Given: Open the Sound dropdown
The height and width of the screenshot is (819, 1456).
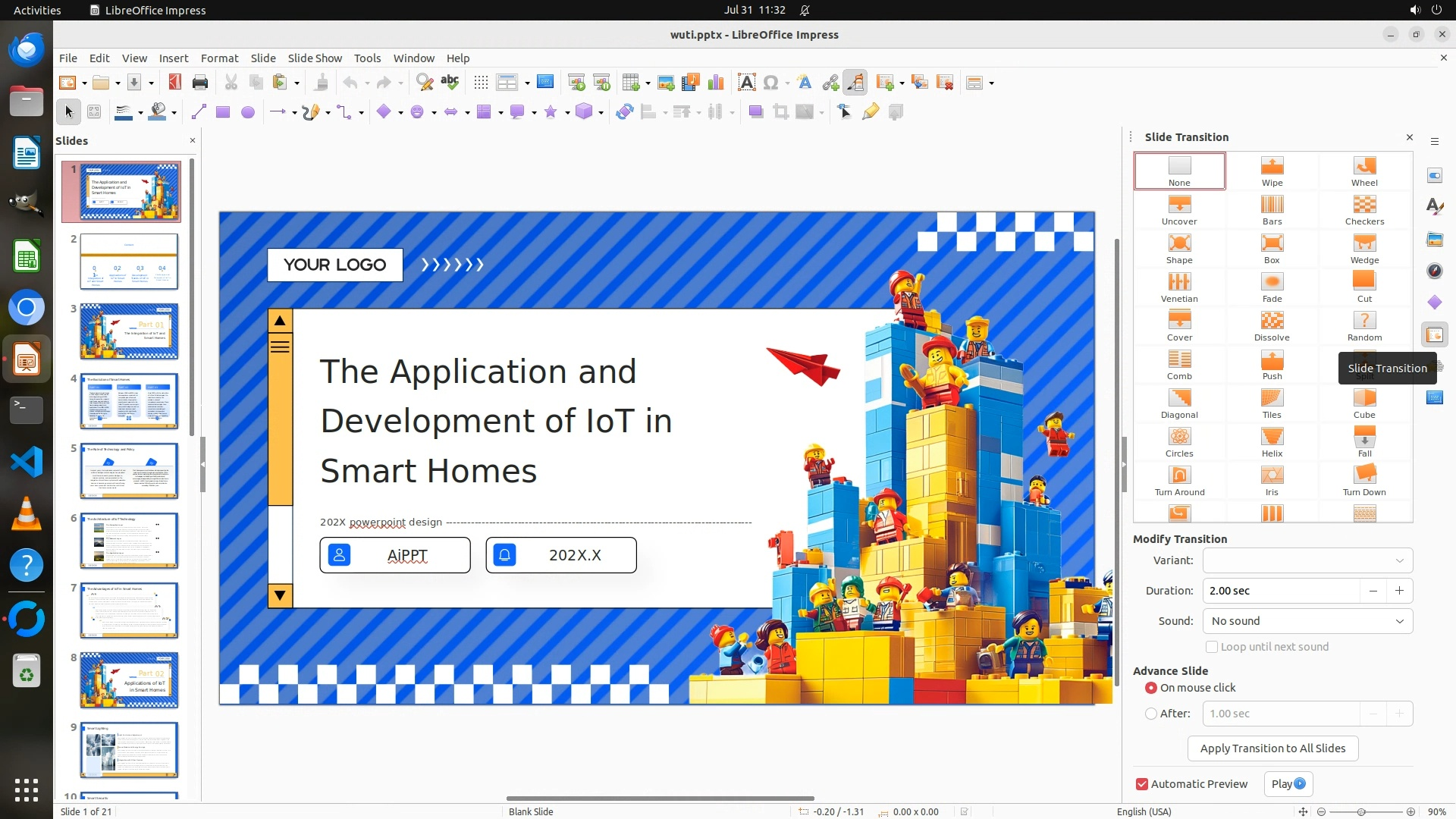Looking at the screenshot, I should coord(1307,621).
